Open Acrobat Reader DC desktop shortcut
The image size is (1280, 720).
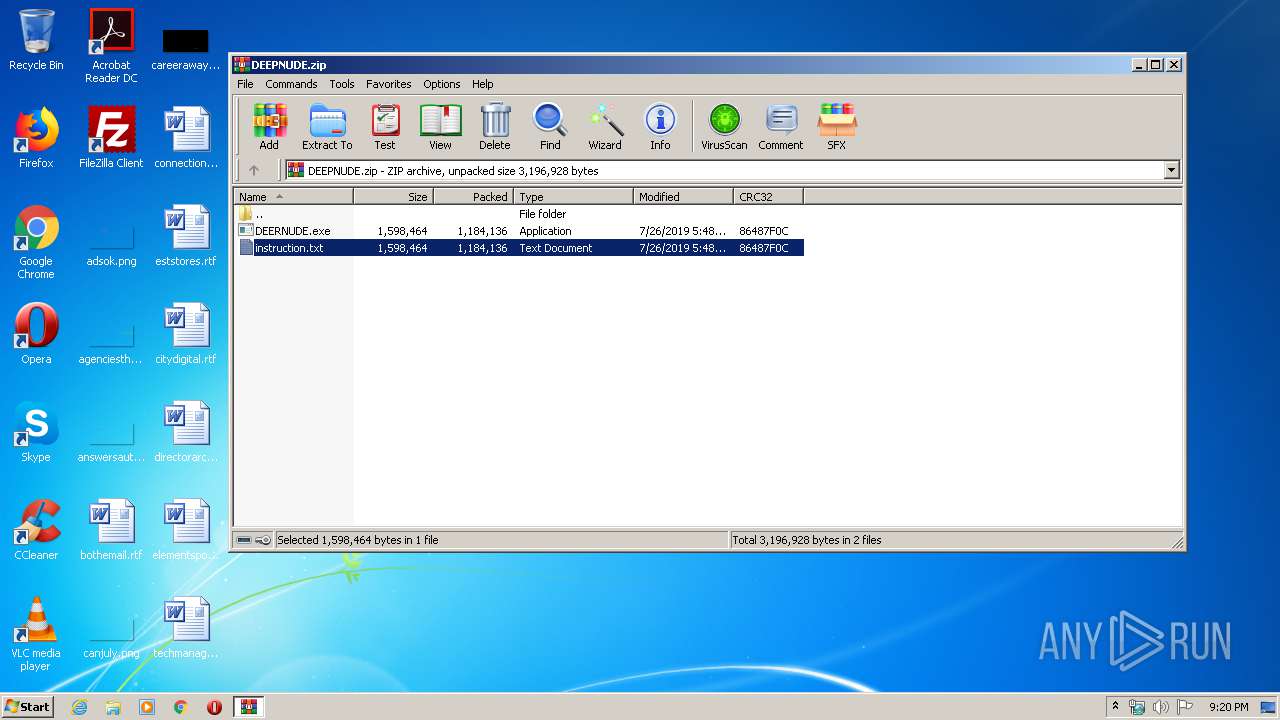pyautogui.click(x=111, y=46)
